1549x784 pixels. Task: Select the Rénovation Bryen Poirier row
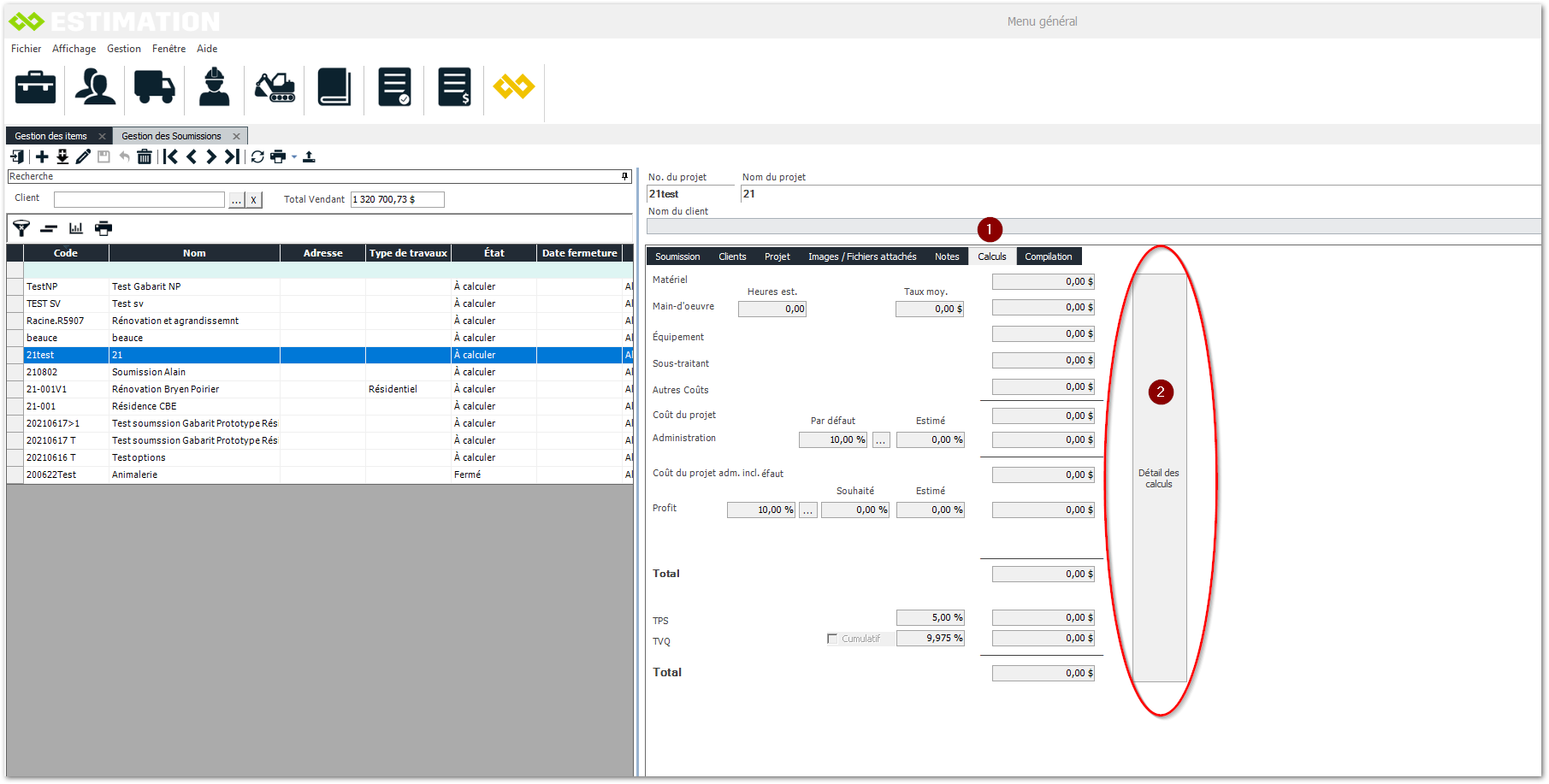point(166,389)
